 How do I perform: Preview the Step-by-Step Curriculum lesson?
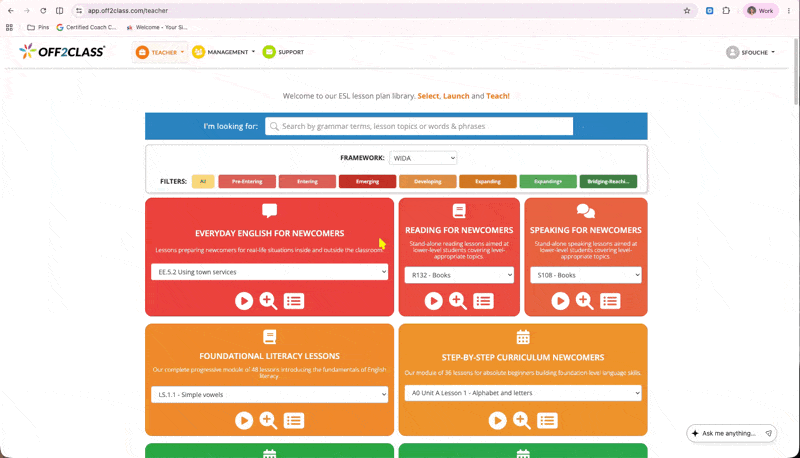coord(522,421)
